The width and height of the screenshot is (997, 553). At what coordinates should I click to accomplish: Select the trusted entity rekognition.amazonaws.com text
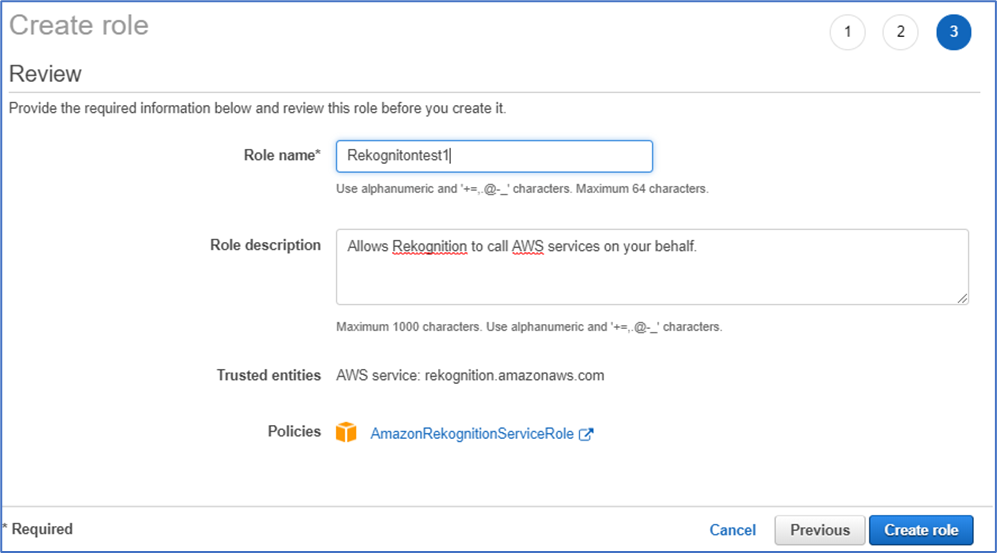click(x=514, y=376)
